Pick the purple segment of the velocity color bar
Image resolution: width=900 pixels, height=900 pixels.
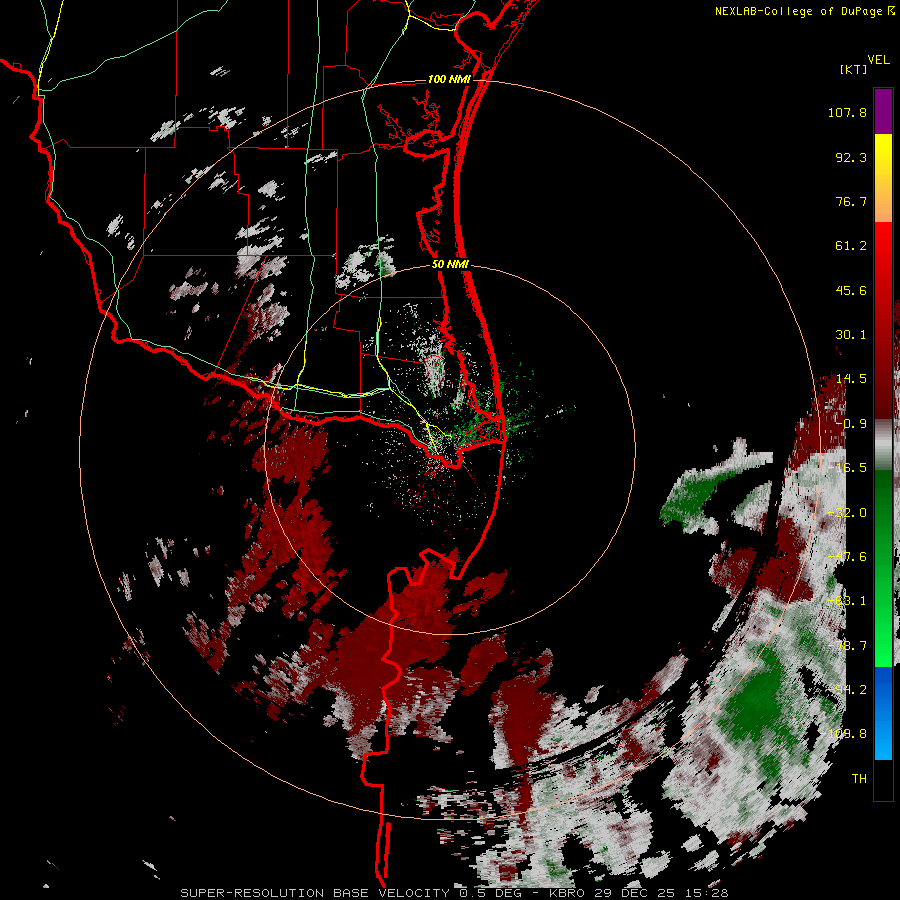point(883,111)
